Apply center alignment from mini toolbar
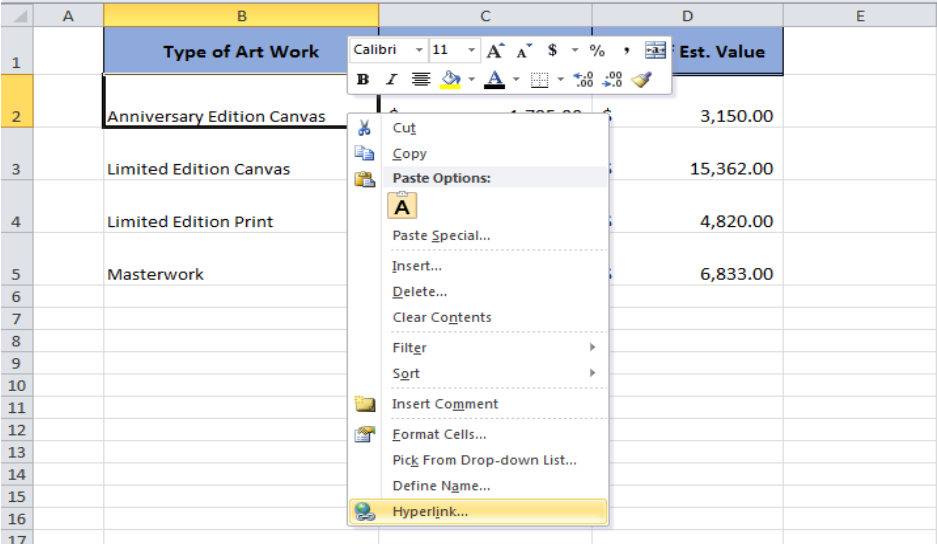The width and height of the screenshot is (937, 544). (421, 80)
